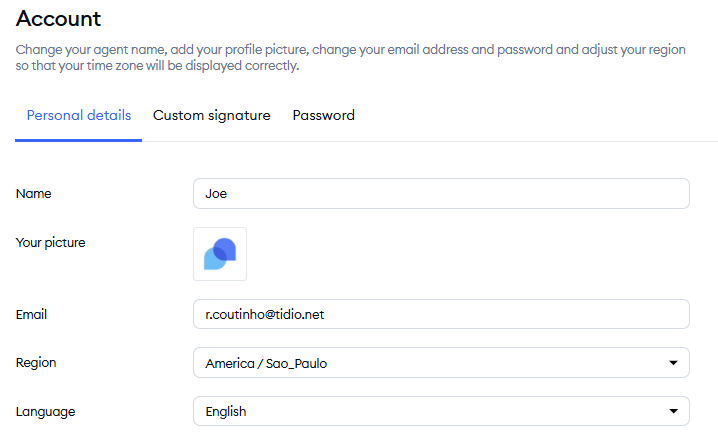Open the Region dropdown arrow
The width and height of the screenshot is (718, 445).
pyautogui.click(x=673, y=363)
